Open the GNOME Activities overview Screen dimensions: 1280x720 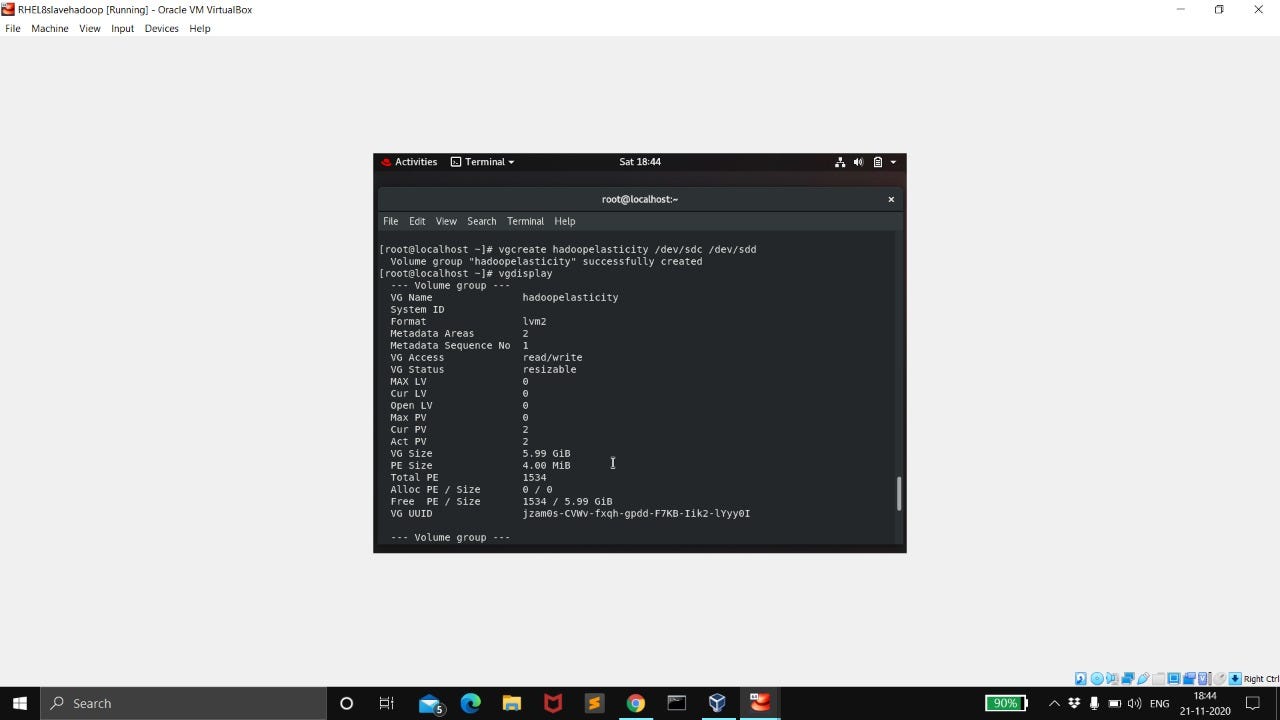[410, 162]
